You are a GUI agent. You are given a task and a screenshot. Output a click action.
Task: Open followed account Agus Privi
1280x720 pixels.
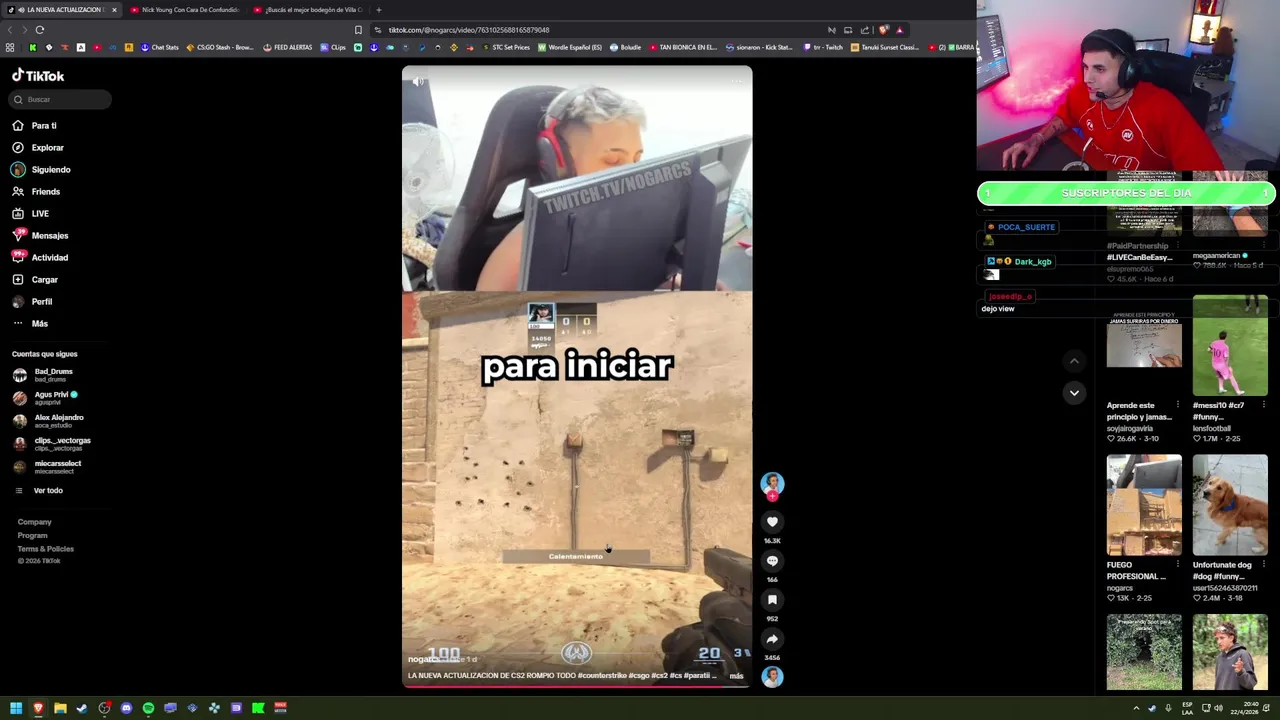[x=45, y=398]
